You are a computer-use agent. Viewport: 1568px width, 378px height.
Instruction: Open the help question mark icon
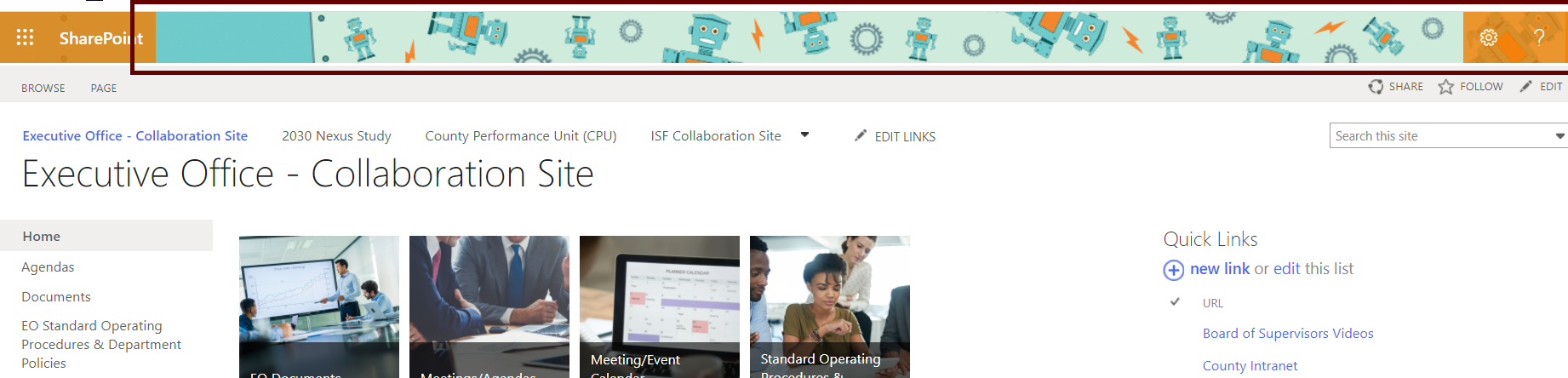click(1539, 37)
